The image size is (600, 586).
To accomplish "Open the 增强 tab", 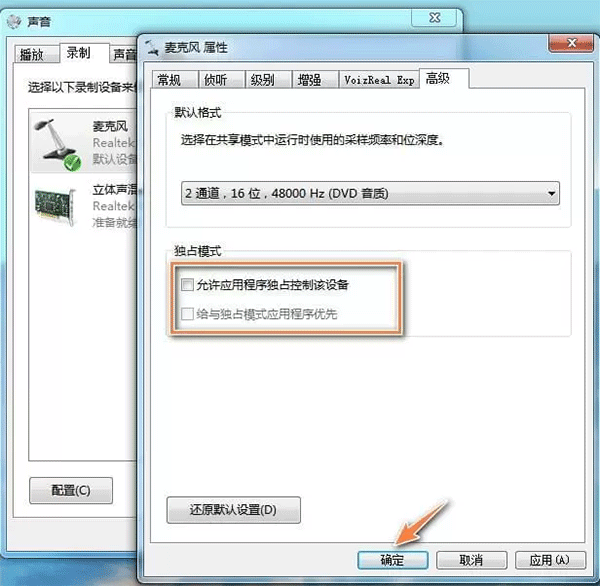I will 309,80.
